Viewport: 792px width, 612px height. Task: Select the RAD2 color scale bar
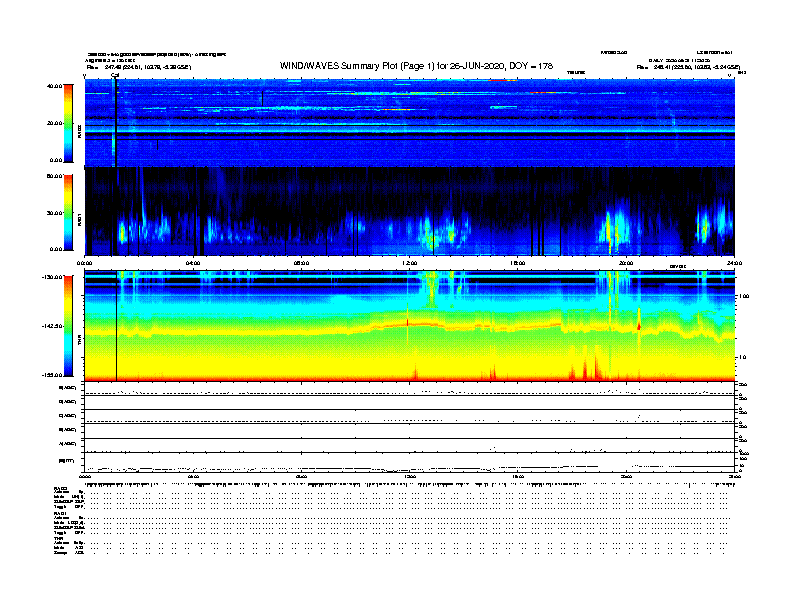(x=68, y=124)
